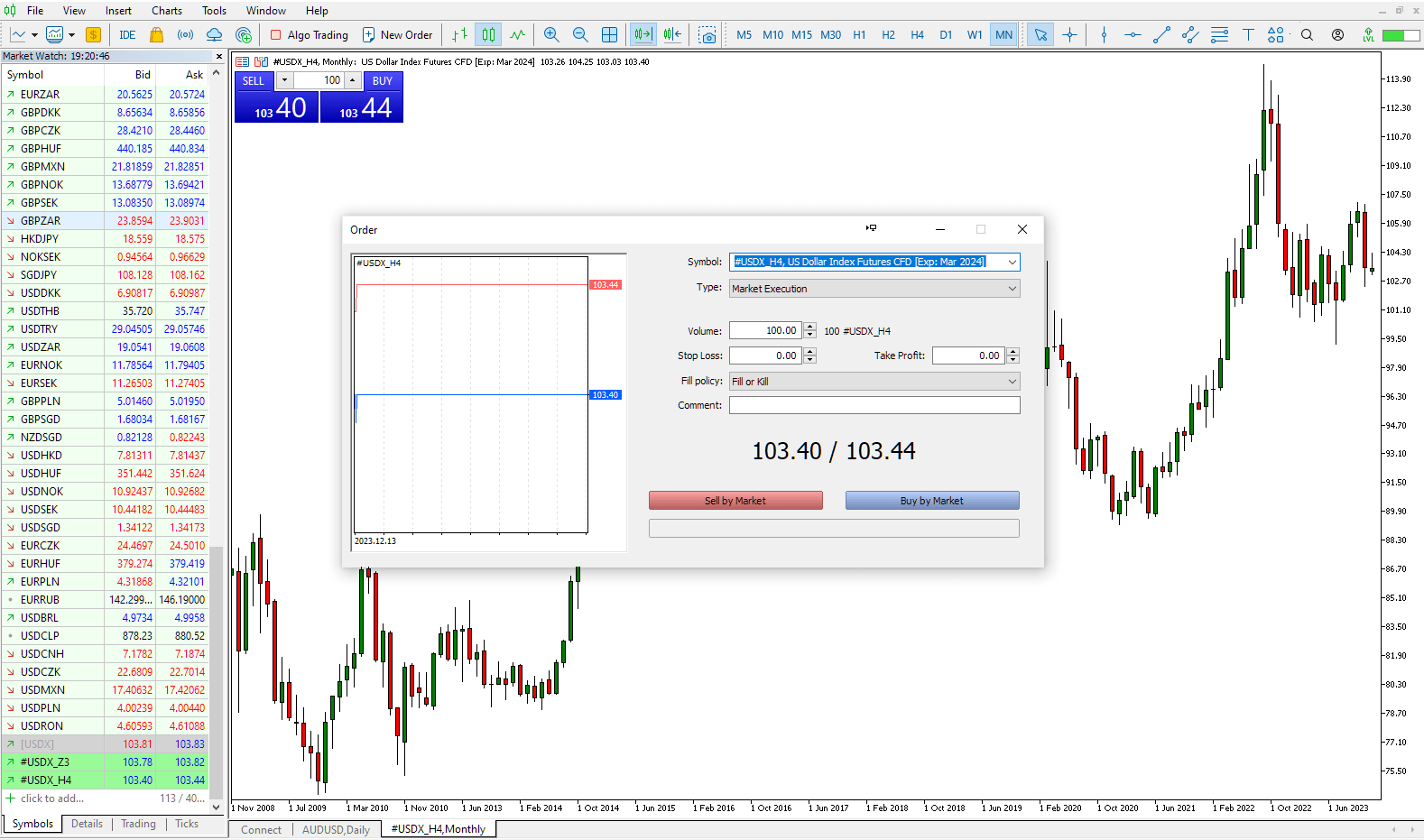Image resolution: width=1424 pixels, height=840 pixels.
Task: Increase the one-click panel volume with the up arrow
Action: 352,80
